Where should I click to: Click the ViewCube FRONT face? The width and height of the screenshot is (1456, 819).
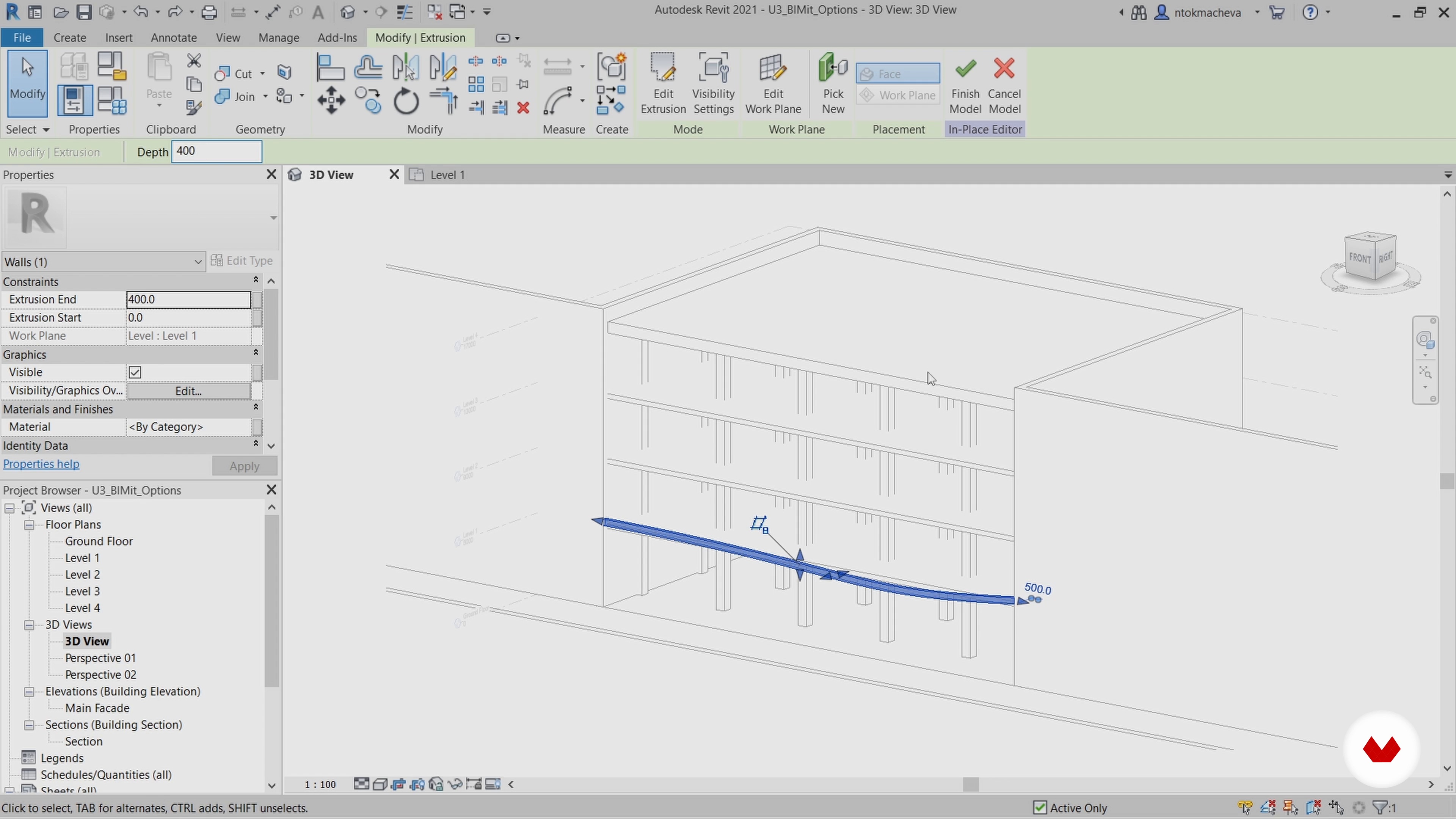tap(1359, 258)
